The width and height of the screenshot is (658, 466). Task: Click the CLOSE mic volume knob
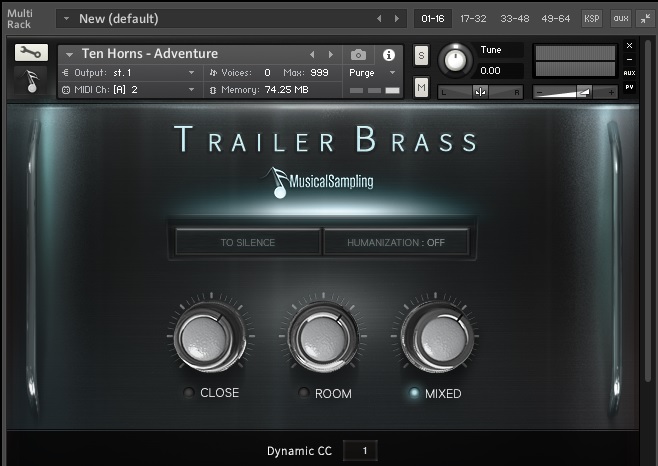(x=209, y=337)
